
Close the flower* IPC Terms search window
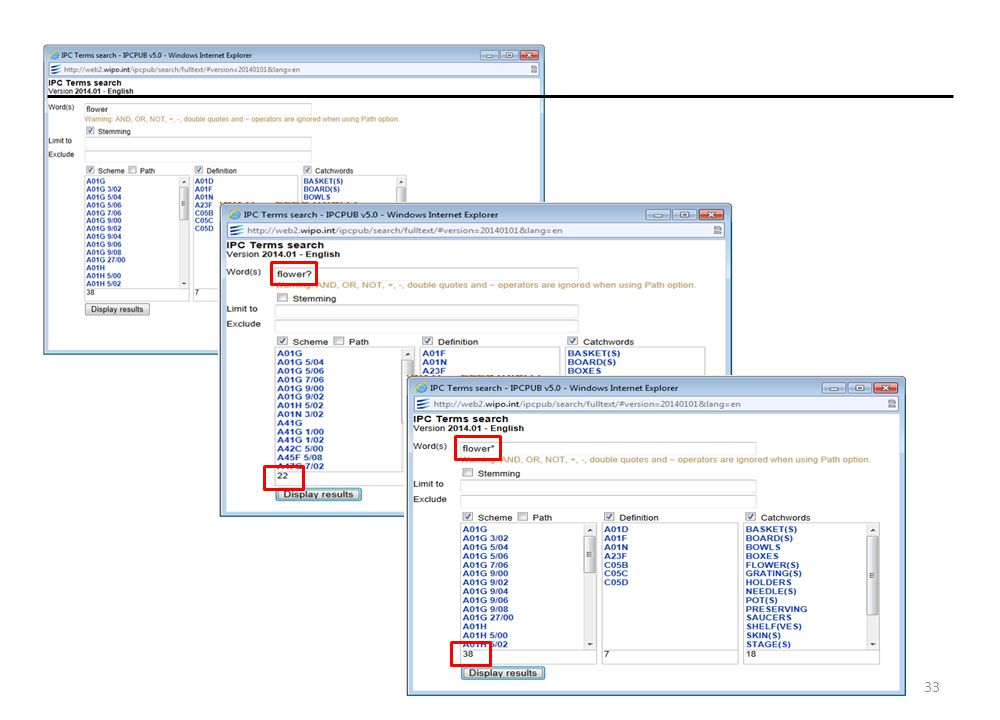(x=885, y=387)
